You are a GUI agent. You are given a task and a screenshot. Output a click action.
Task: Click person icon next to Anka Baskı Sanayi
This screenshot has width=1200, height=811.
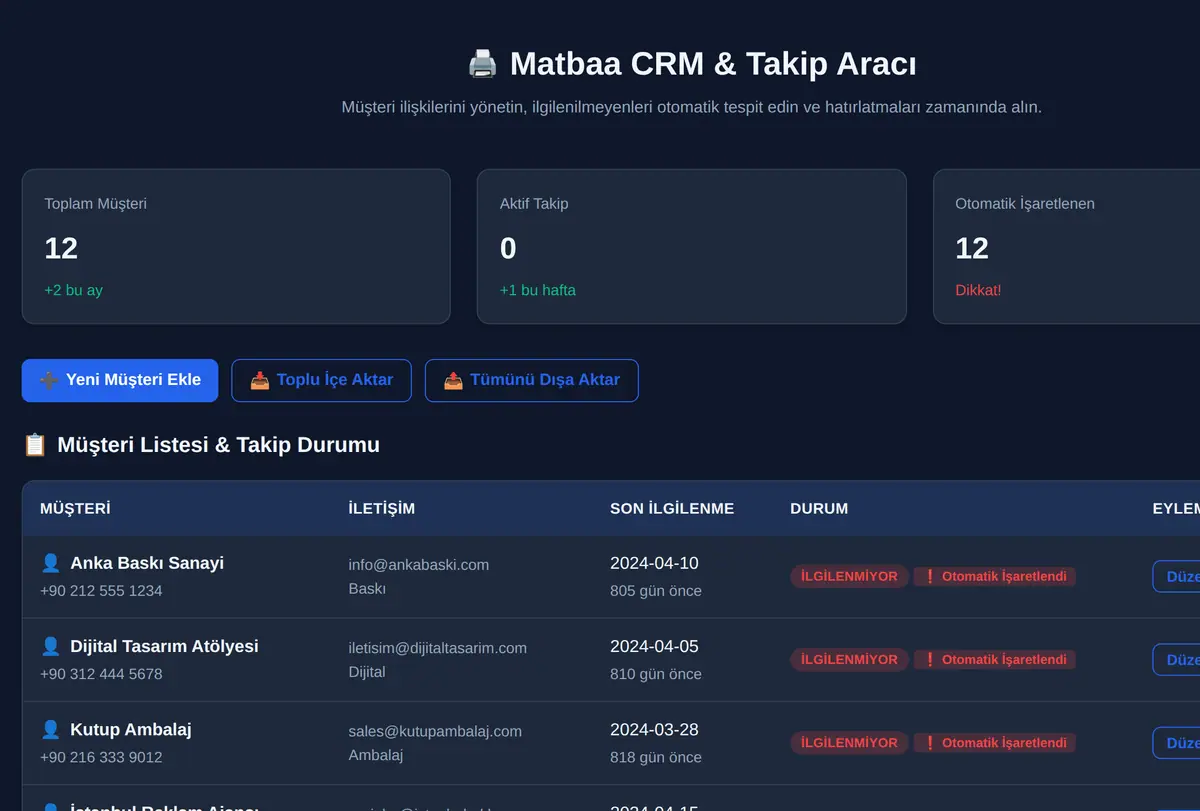(50, 563)
